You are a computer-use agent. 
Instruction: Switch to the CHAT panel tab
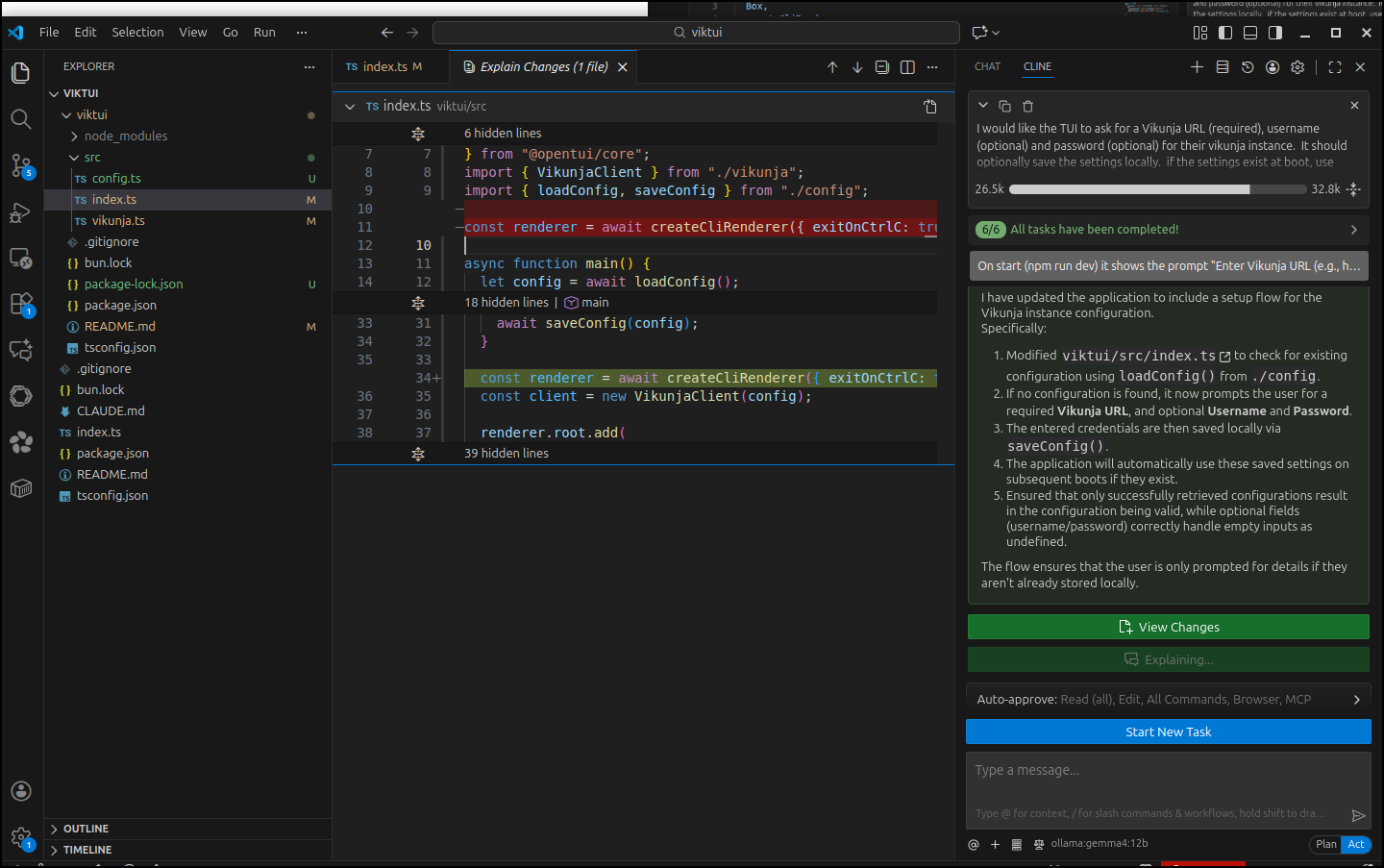(x=987, y=67)
